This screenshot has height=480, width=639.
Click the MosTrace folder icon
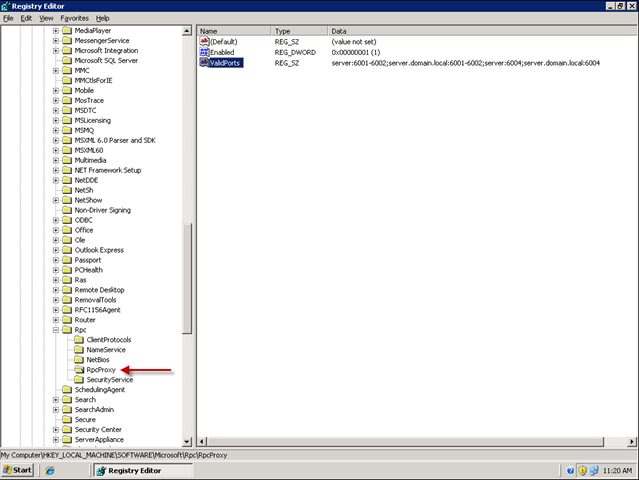67,100
